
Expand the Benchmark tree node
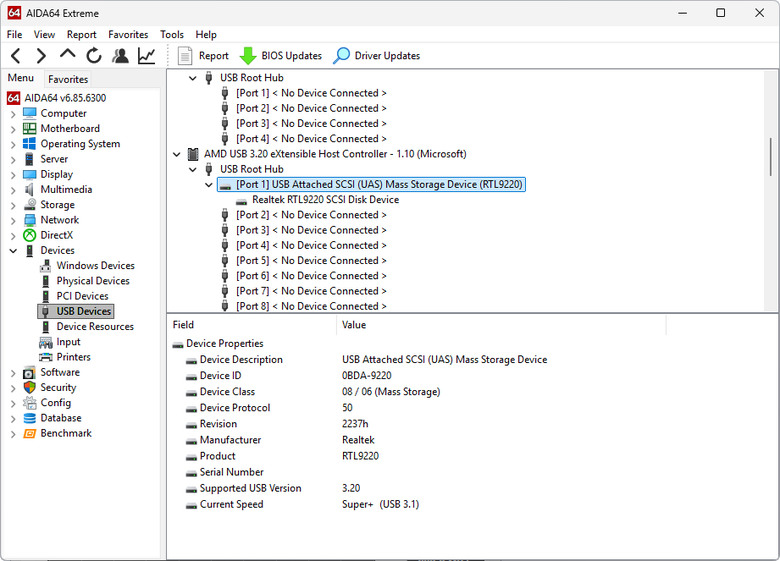point(13,434)
